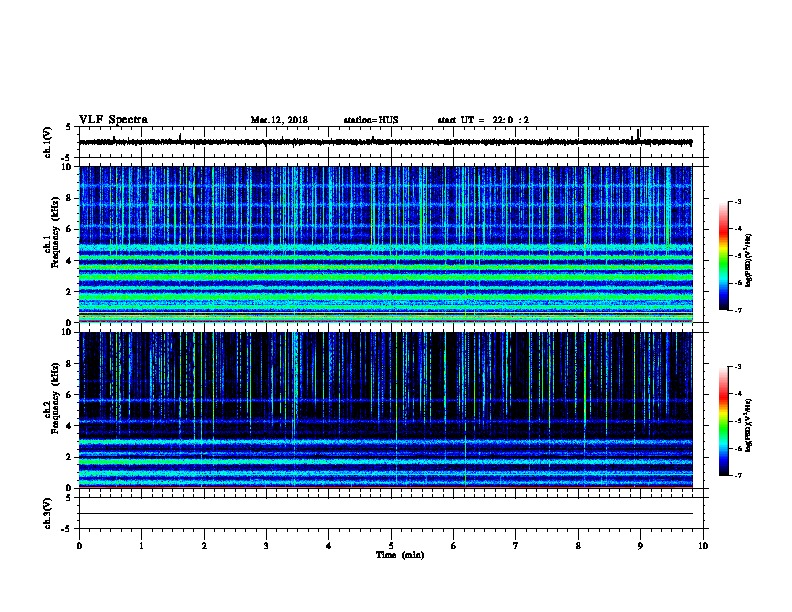
Task: Click inside the ch.2 spectrogram panel
Action: (386, 410)
